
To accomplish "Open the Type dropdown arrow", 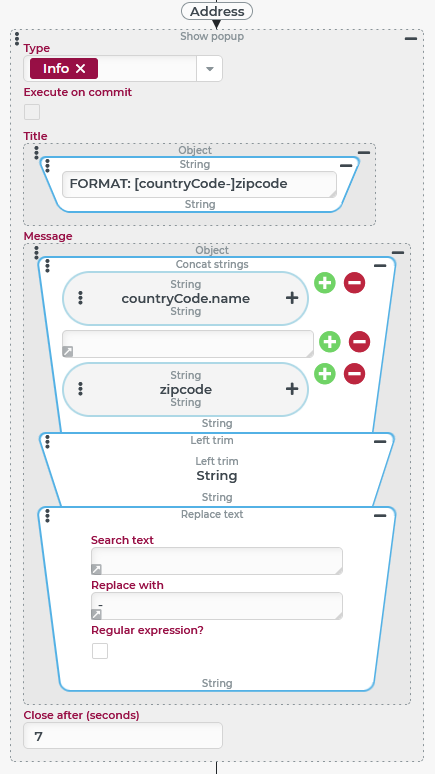I will [209, 69].
